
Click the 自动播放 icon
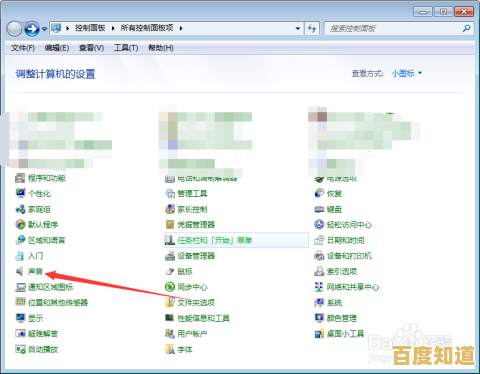tap(20, 349)
